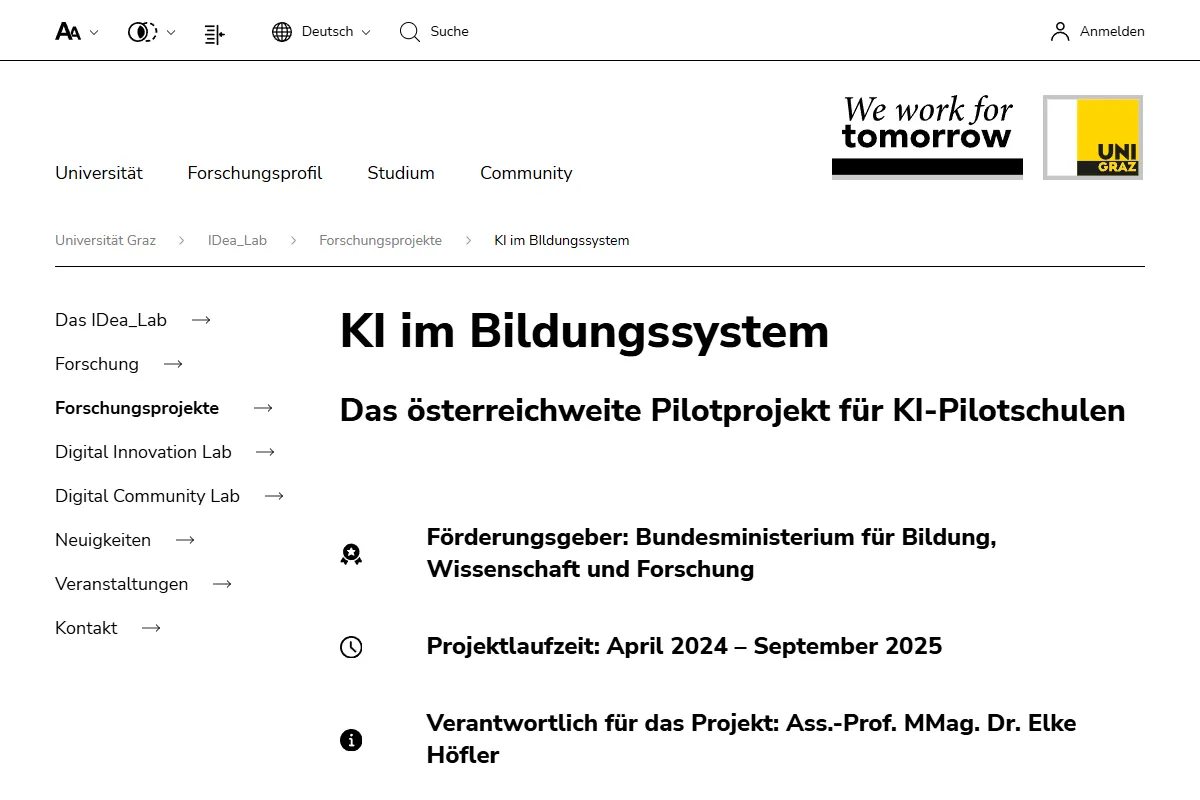
Task: Open Digital Innovation Lab sidebar item
Action: point(143,452)
